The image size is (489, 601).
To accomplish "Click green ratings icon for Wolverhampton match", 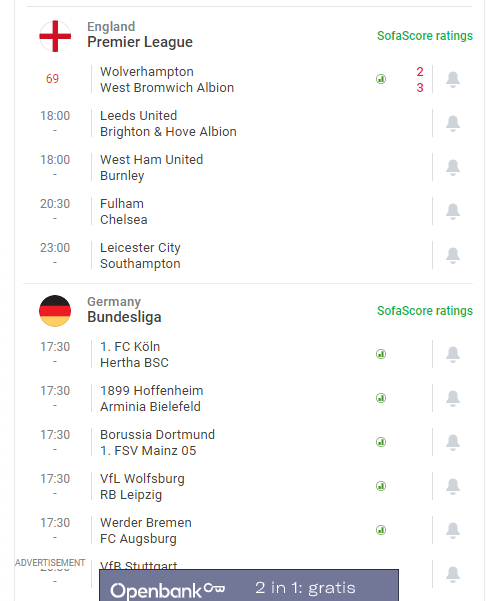I will pyautogui.click(x=381, y=79).
